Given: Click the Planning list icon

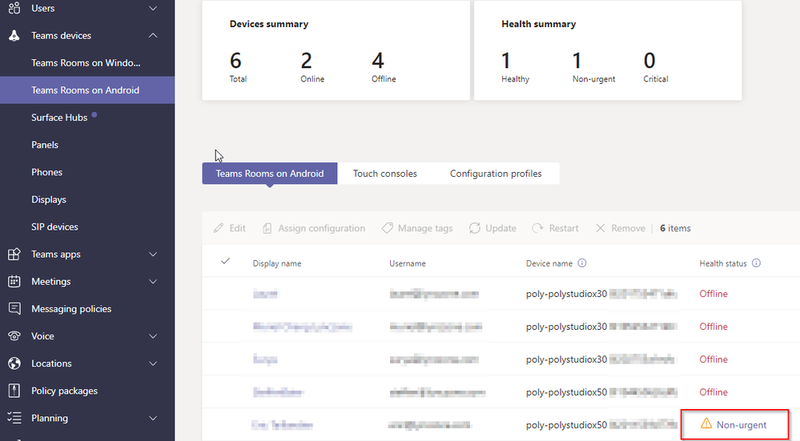Looking at the screenshot, I should [14, 418].
